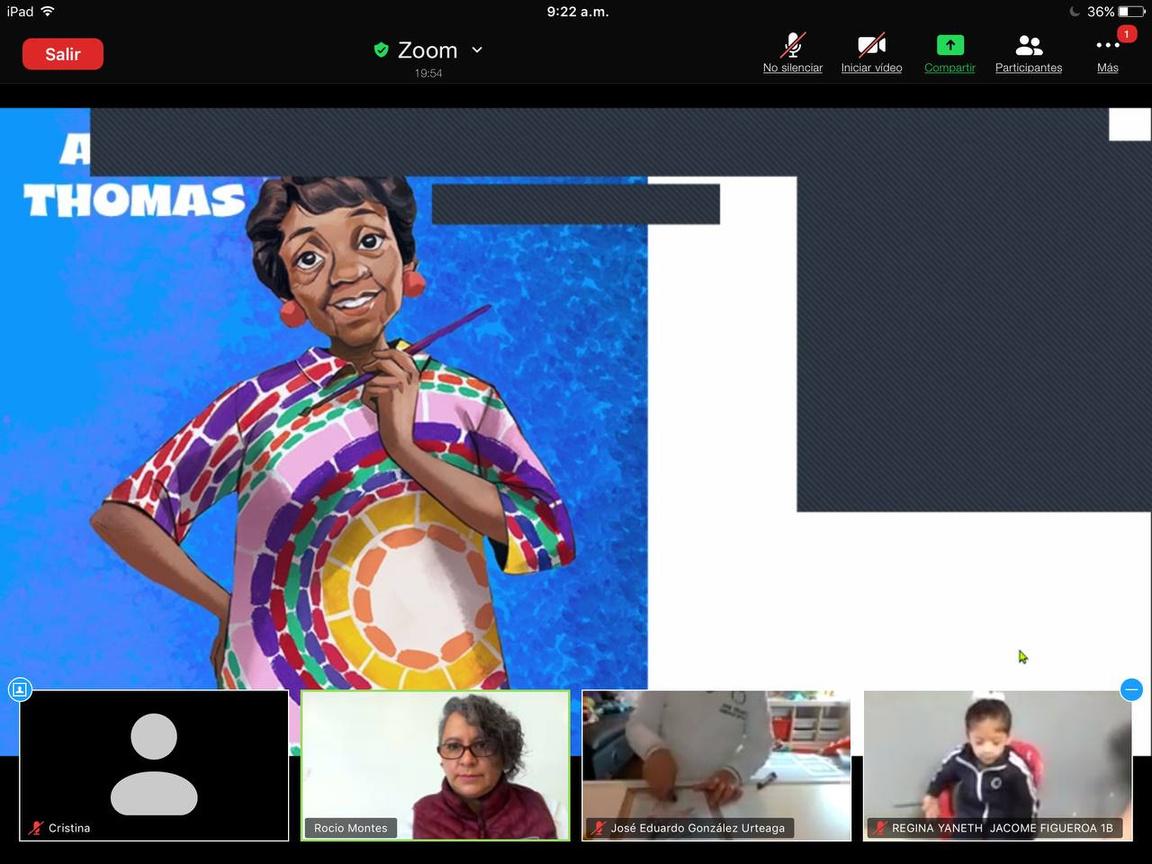Tap the battery indicator in status bar

(x=1131, y=12)
